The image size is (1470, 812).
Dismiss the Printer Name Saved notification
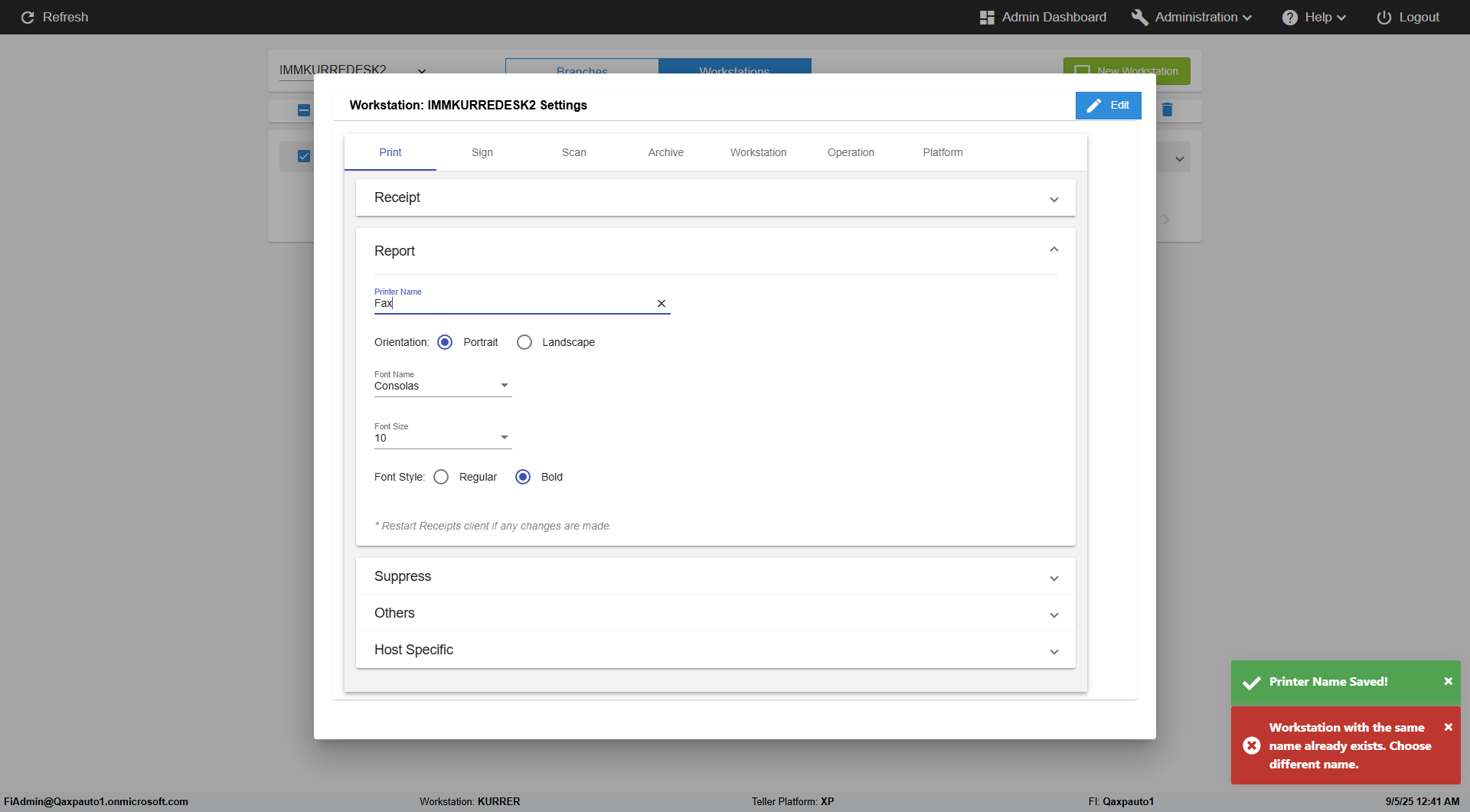pyautogui.click(x=1449, y=681)
